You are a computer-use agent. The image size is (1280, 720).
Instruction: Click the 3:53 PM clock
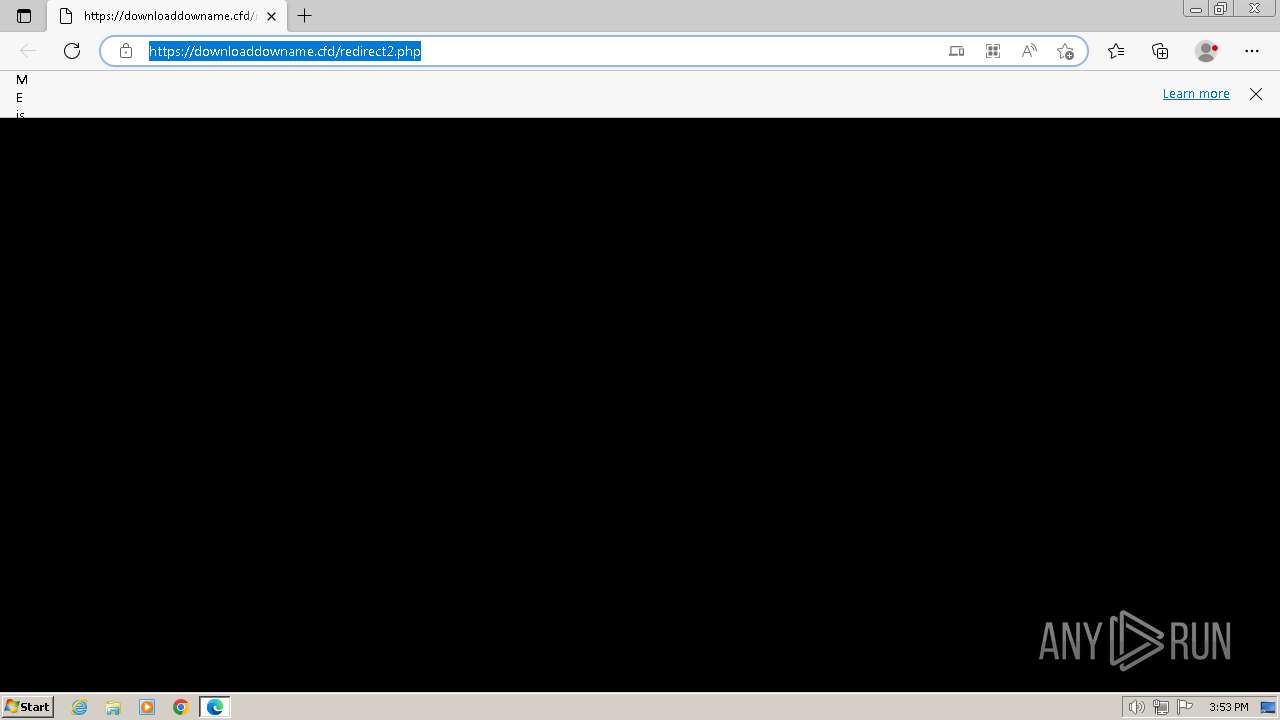point(1228,707)
